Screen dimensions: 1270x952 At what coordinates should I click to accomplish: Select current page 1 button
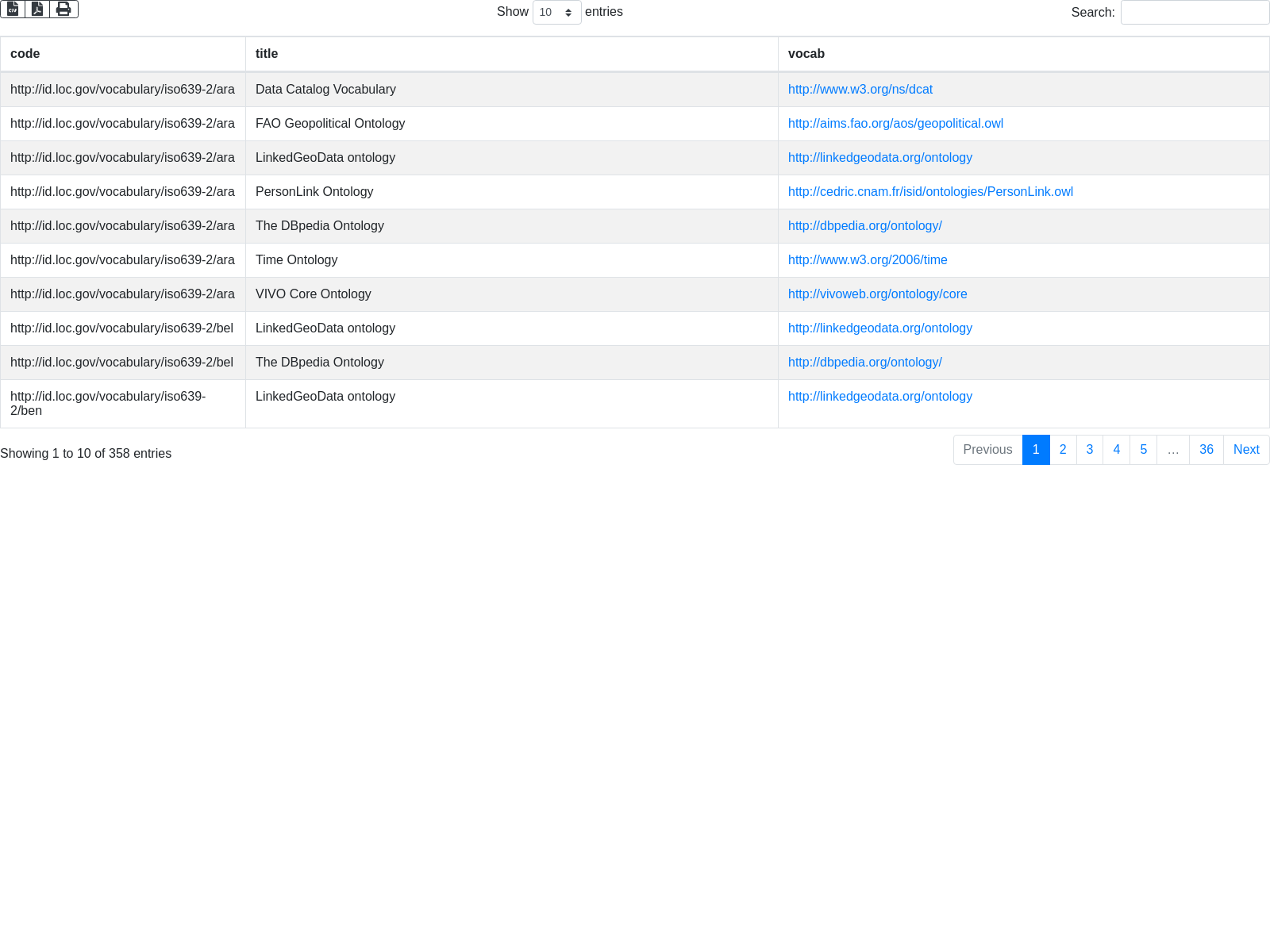point(1036,450)
